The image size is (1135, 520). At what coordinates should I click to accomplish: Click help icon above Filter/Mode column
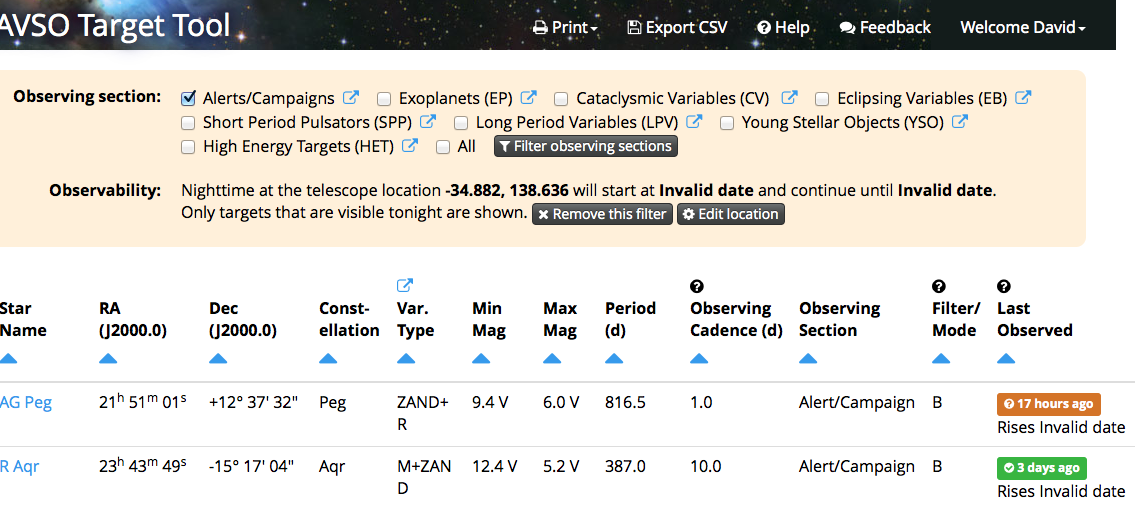pyautogui.click(x=939, y=287)
